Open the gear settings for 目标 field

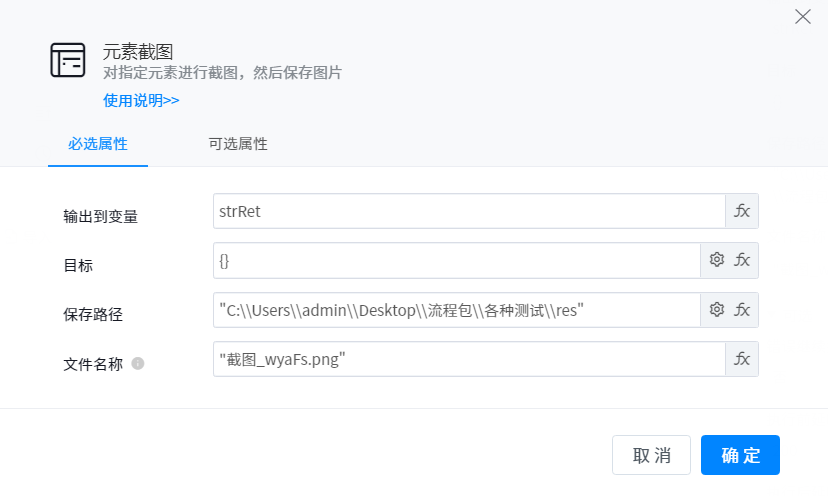point(716,260)
